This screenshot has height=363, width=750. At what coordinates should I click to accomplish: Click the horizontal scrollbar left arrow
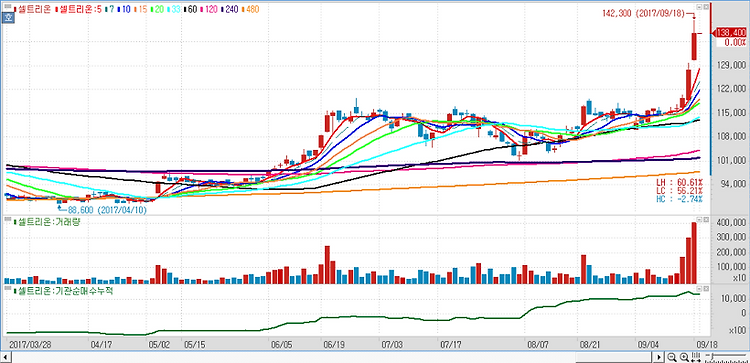point(5,357)
